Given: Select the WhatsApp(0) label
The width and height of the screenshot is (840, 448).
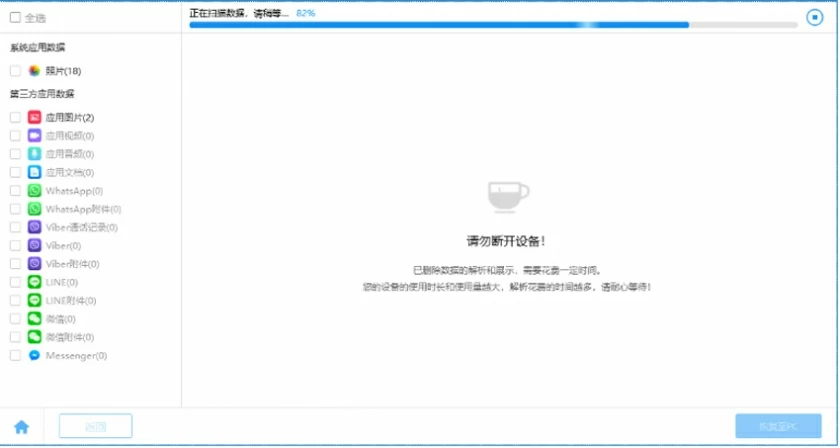Looking at the screenshot, I should tap(74, 191).
